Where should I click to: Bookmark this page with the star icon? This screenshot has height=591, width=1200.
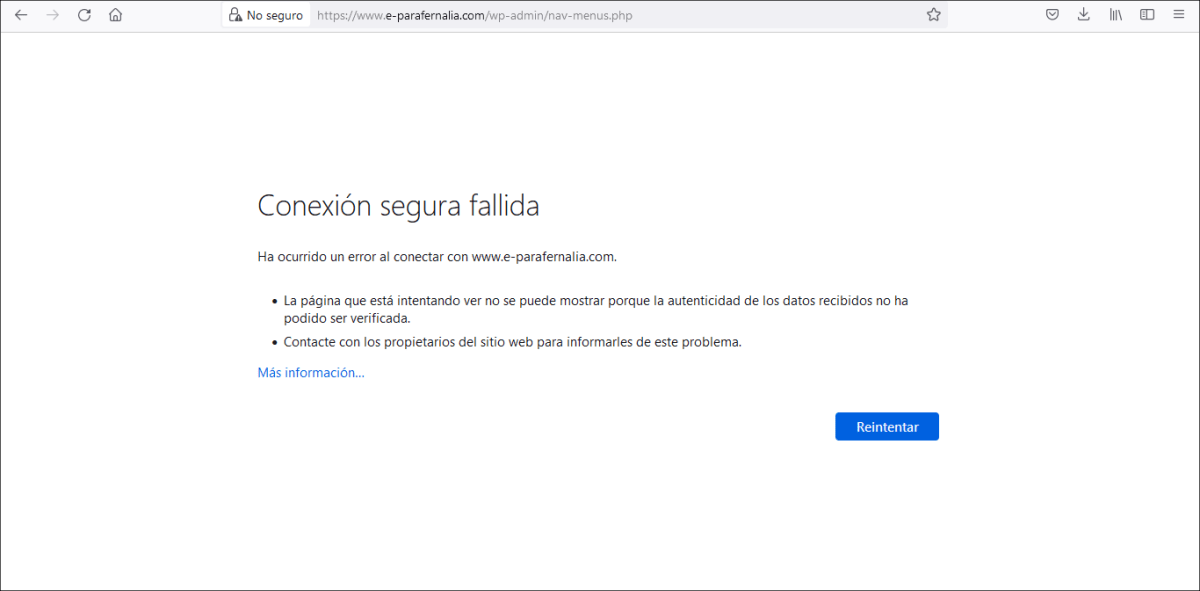coord(934,15)
